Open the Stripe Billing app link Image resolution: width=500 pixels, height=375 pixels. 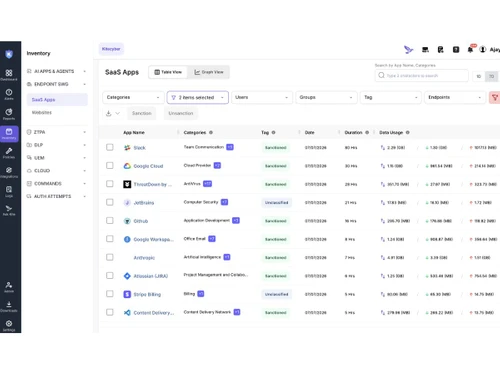(x=147, y=294)
